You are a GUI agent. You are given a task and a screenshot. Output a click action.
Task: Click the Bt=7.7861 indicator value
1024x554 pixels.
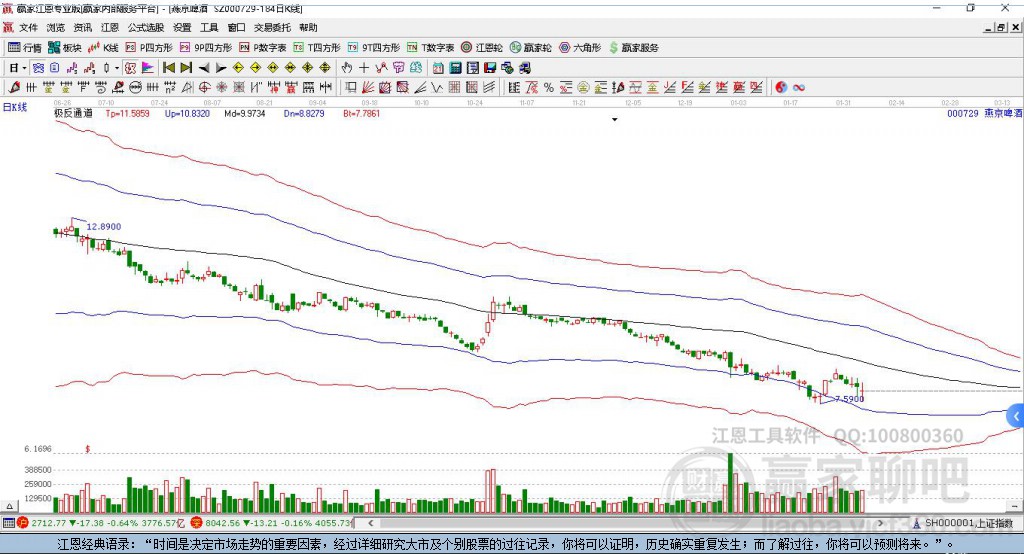[x=361, y=113]
